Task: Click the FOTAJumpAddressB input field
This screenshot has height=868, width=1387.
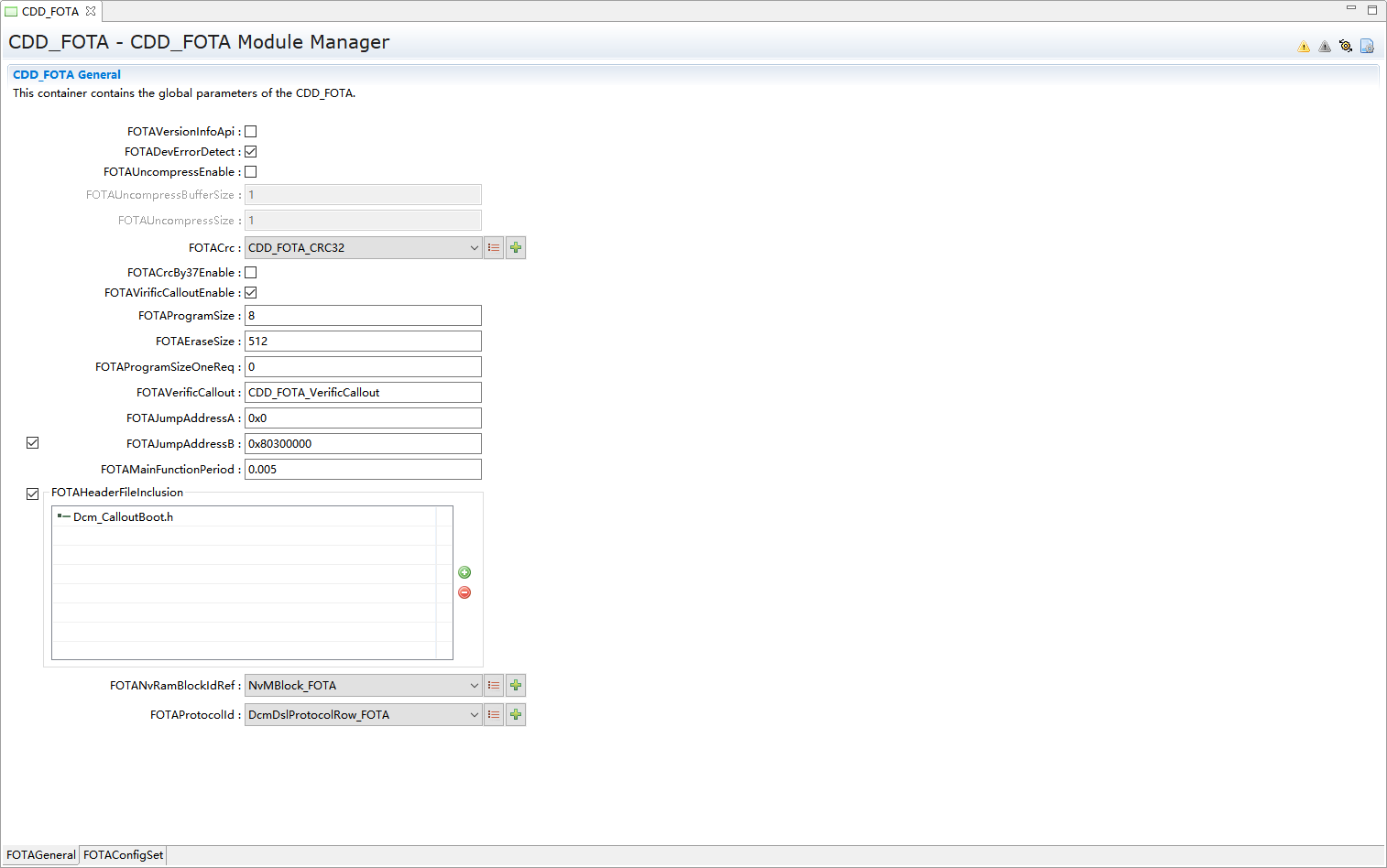Action: (363, 444)
